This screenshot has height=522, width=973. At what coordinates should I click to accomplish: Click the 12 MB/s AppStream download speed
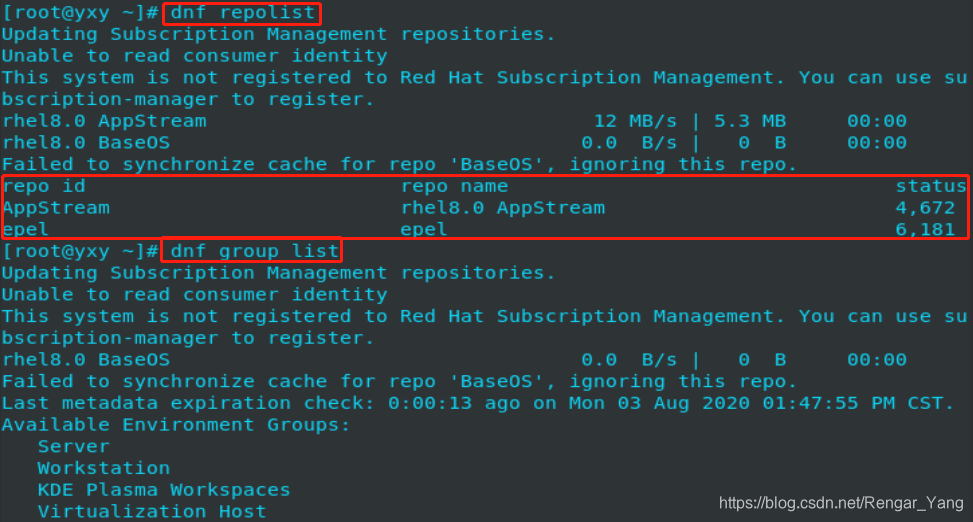pos(635,120)
